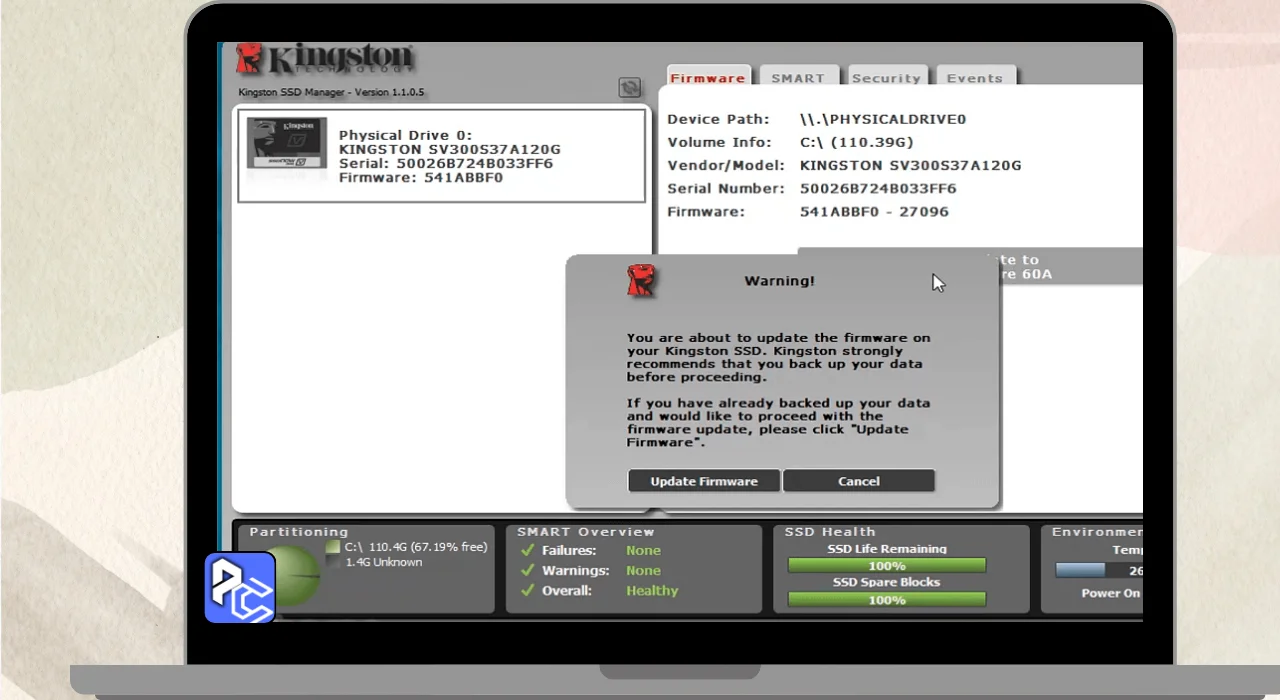
Task: Click the green checkmark beside Warnings
Action: click(527, 571)
